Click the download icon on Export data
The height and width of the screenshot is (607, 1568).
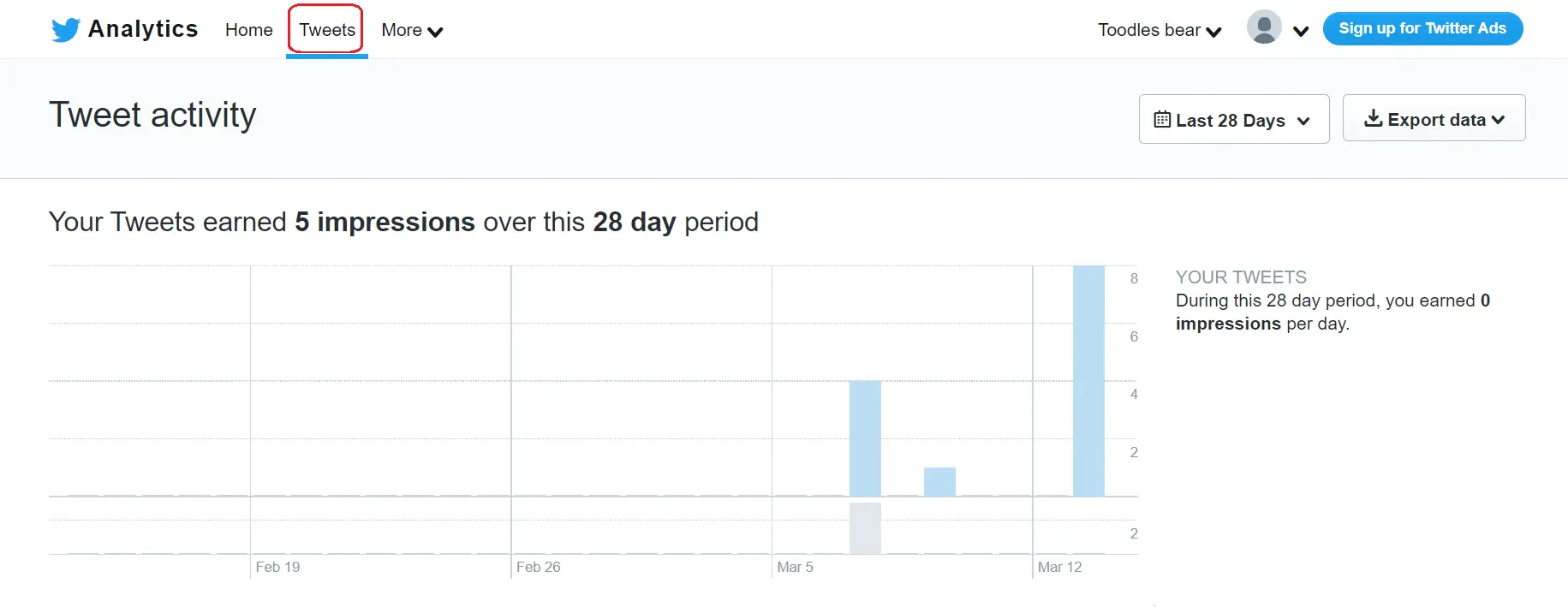pos(1373,119)
